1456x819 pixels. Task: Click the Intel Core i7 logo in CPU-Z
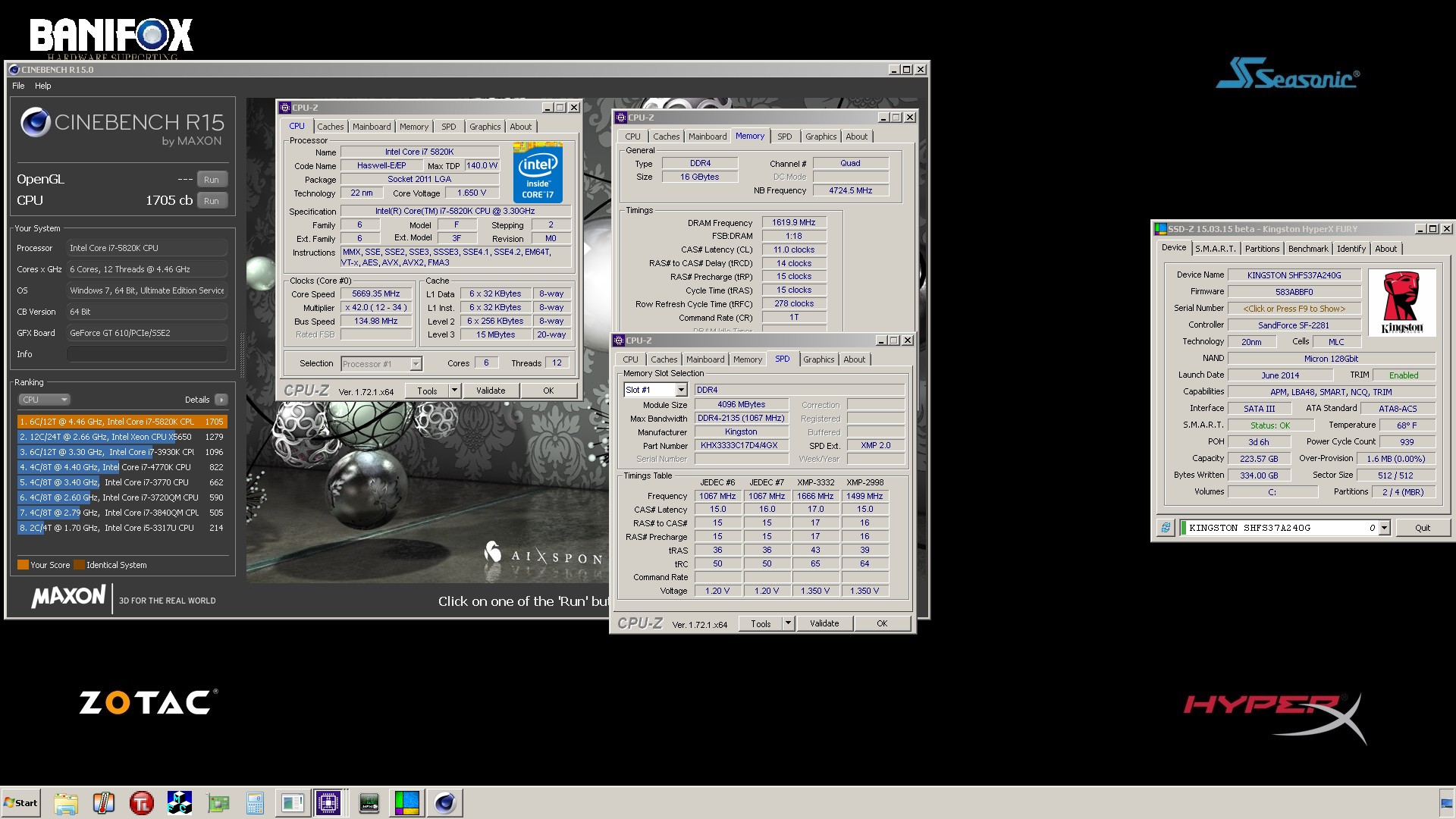coord(538,172)
